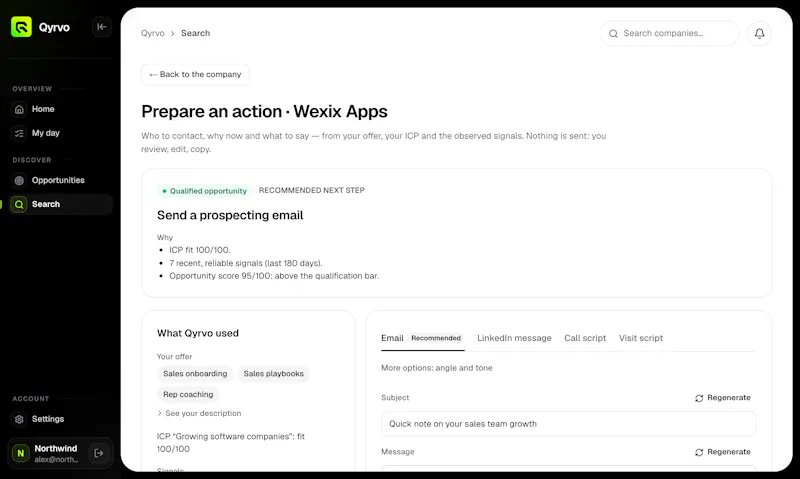Open the notifications bell
The width and height of the screenshot is (800, 479).
(x=759, y=34)
